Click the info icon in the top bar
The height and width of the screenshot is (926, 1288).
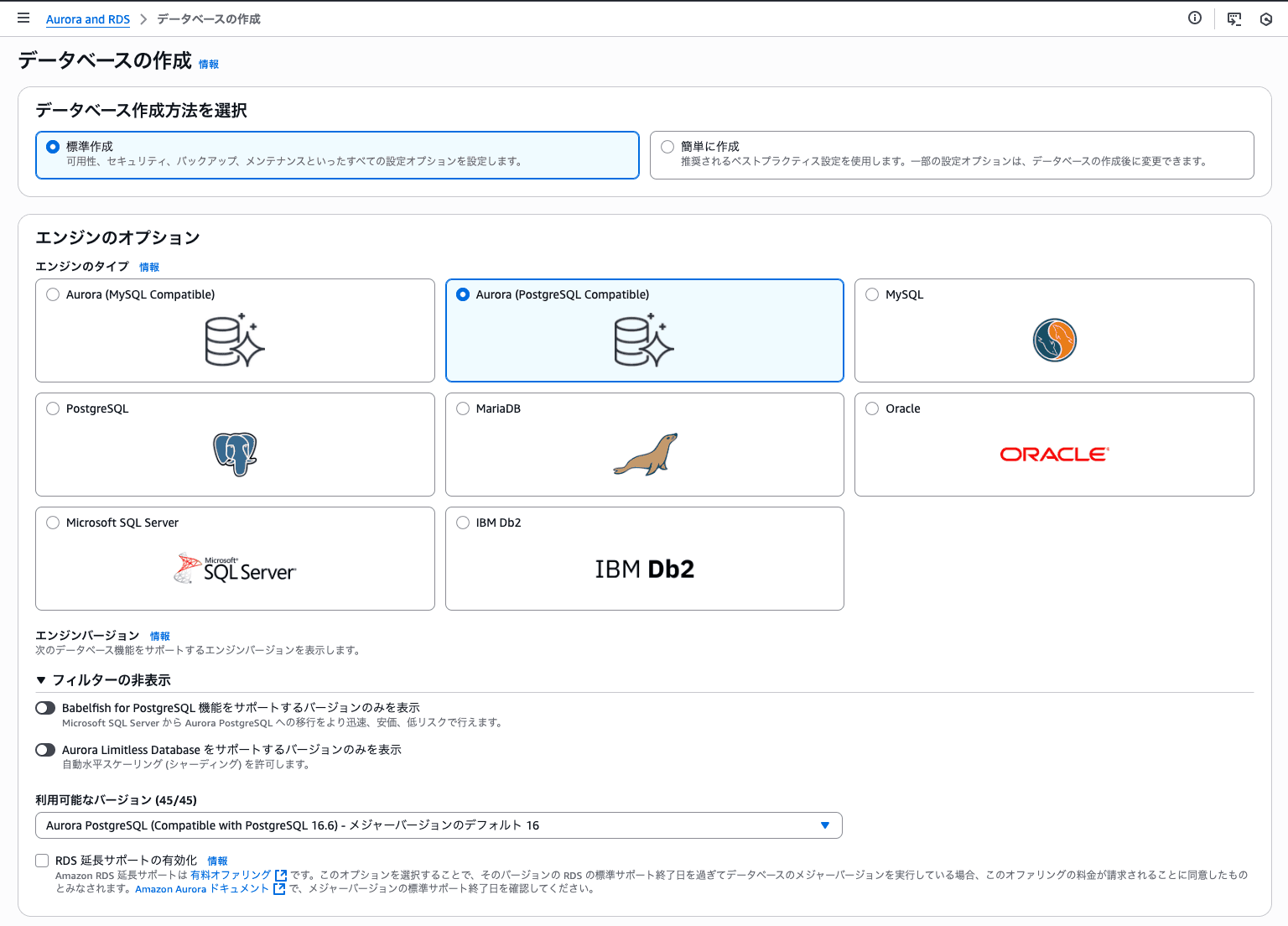click(1194, 18)
